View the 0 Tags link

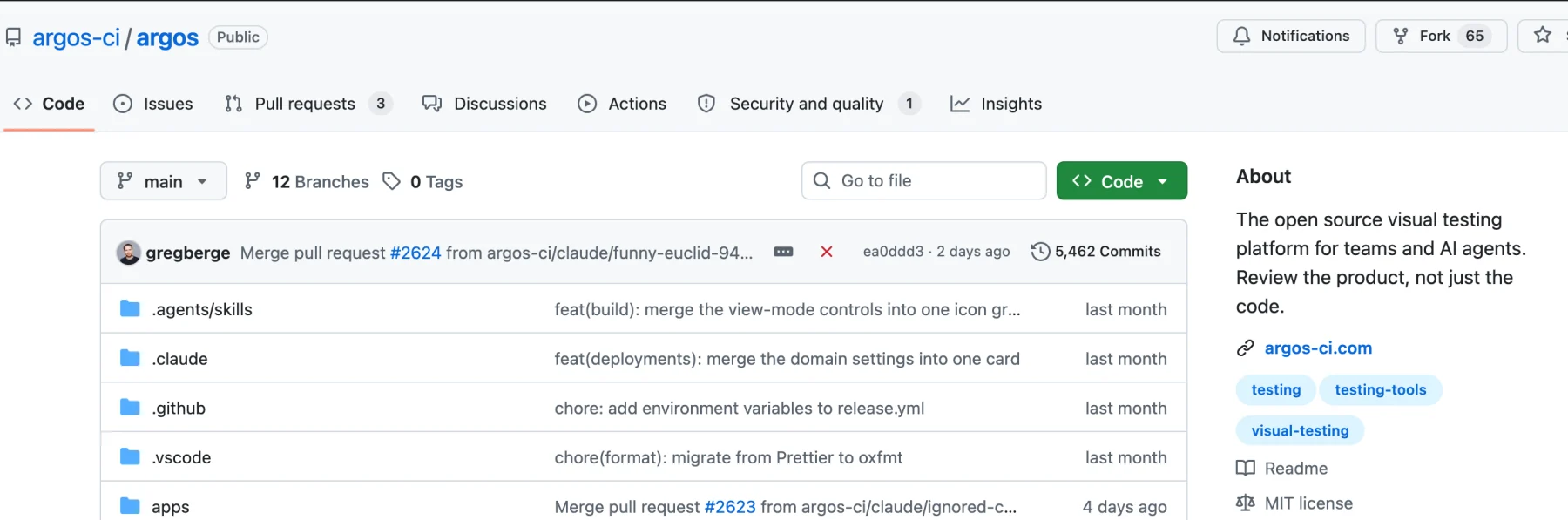(423, 181)
